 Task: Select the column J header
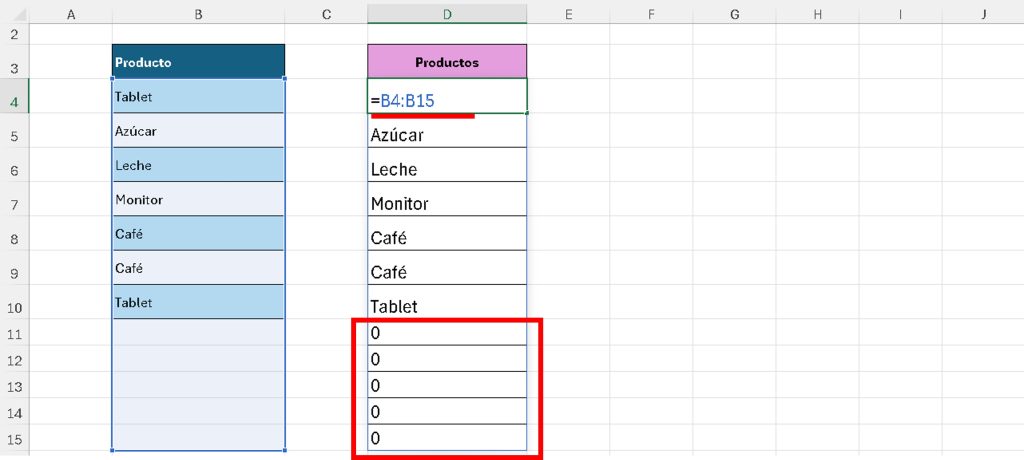(984, 13)
